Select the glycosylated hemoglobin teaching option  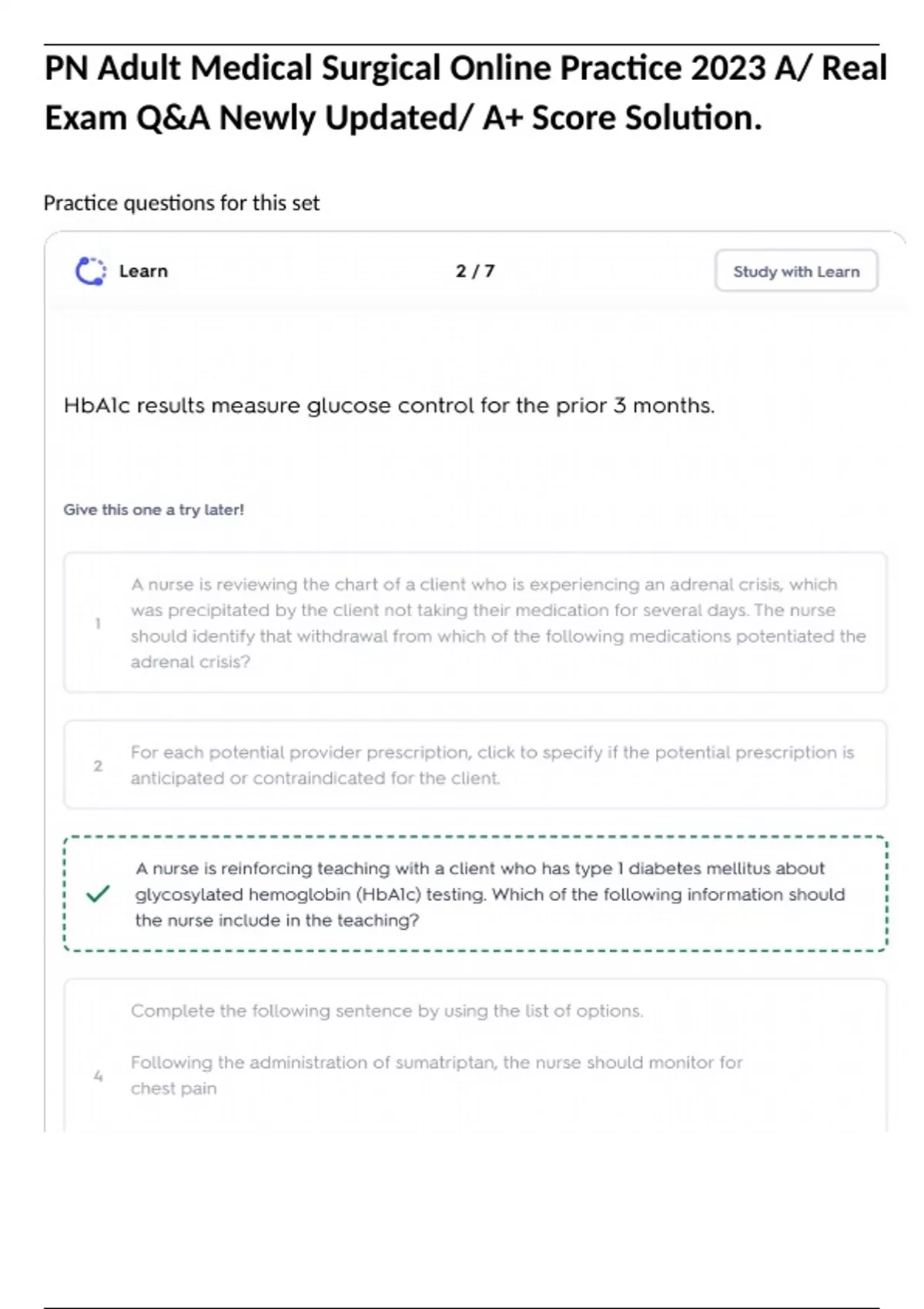pos(490,894)
